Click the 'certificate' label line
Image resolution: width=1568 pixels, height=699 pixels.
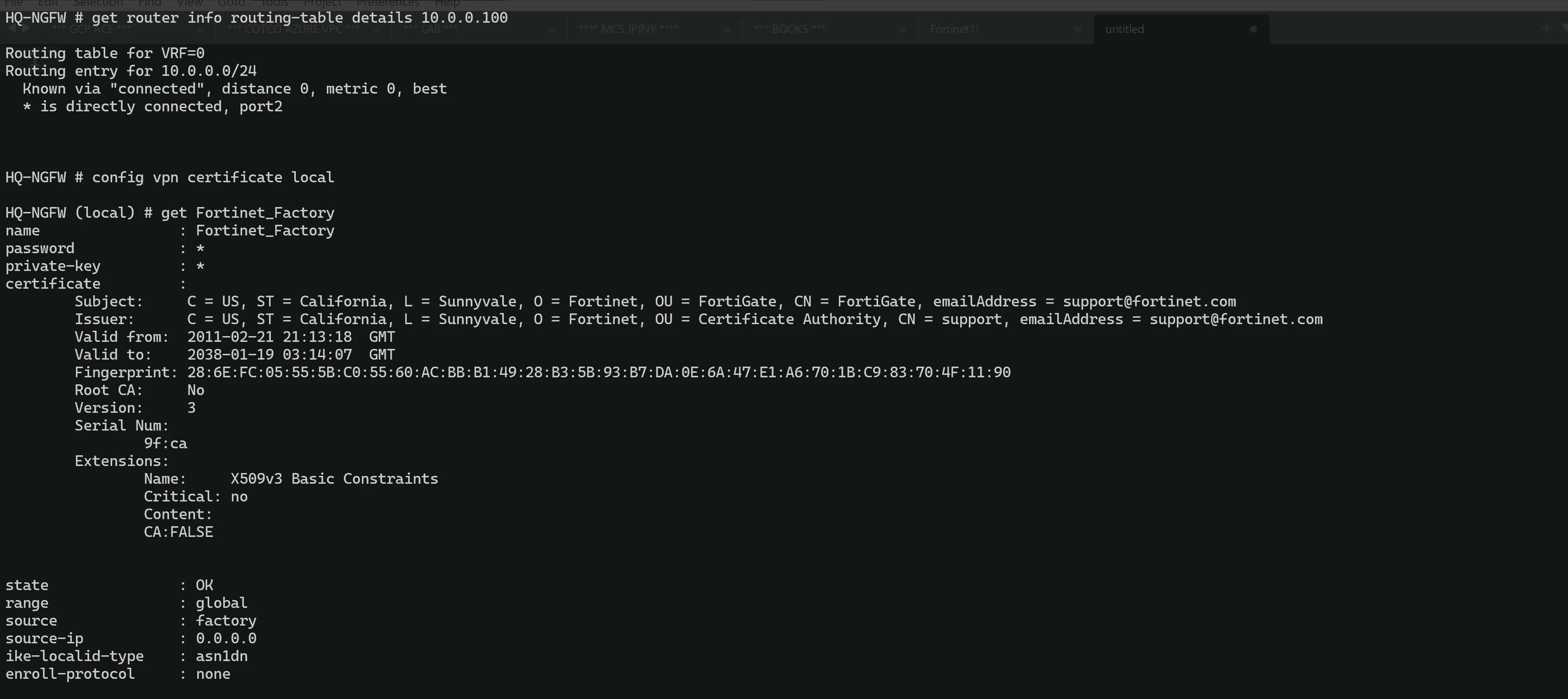click(96, 283)
